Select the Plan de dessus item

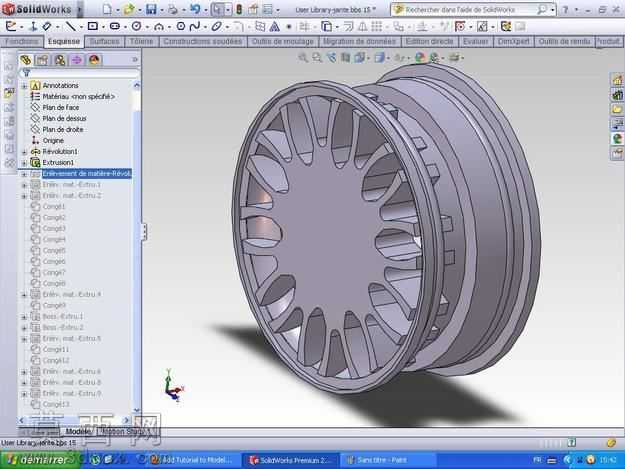(x=64, y=119)
